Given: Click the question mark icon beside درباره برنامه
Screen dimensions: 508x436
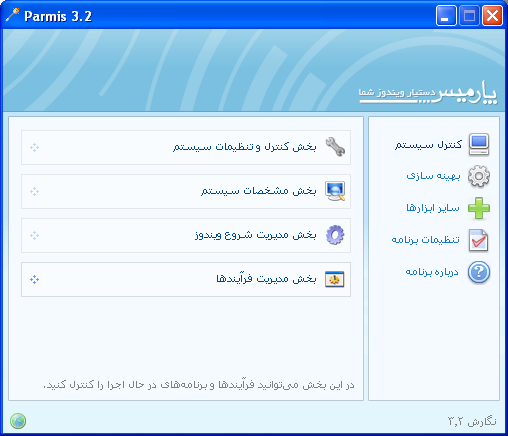Looking at the screenshot, I should (x=479, y=272).
